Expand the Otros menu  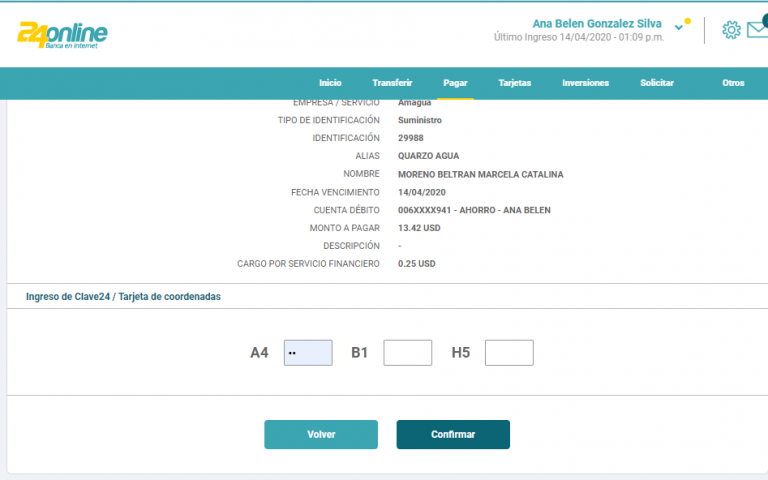click(x=733, y=83)
